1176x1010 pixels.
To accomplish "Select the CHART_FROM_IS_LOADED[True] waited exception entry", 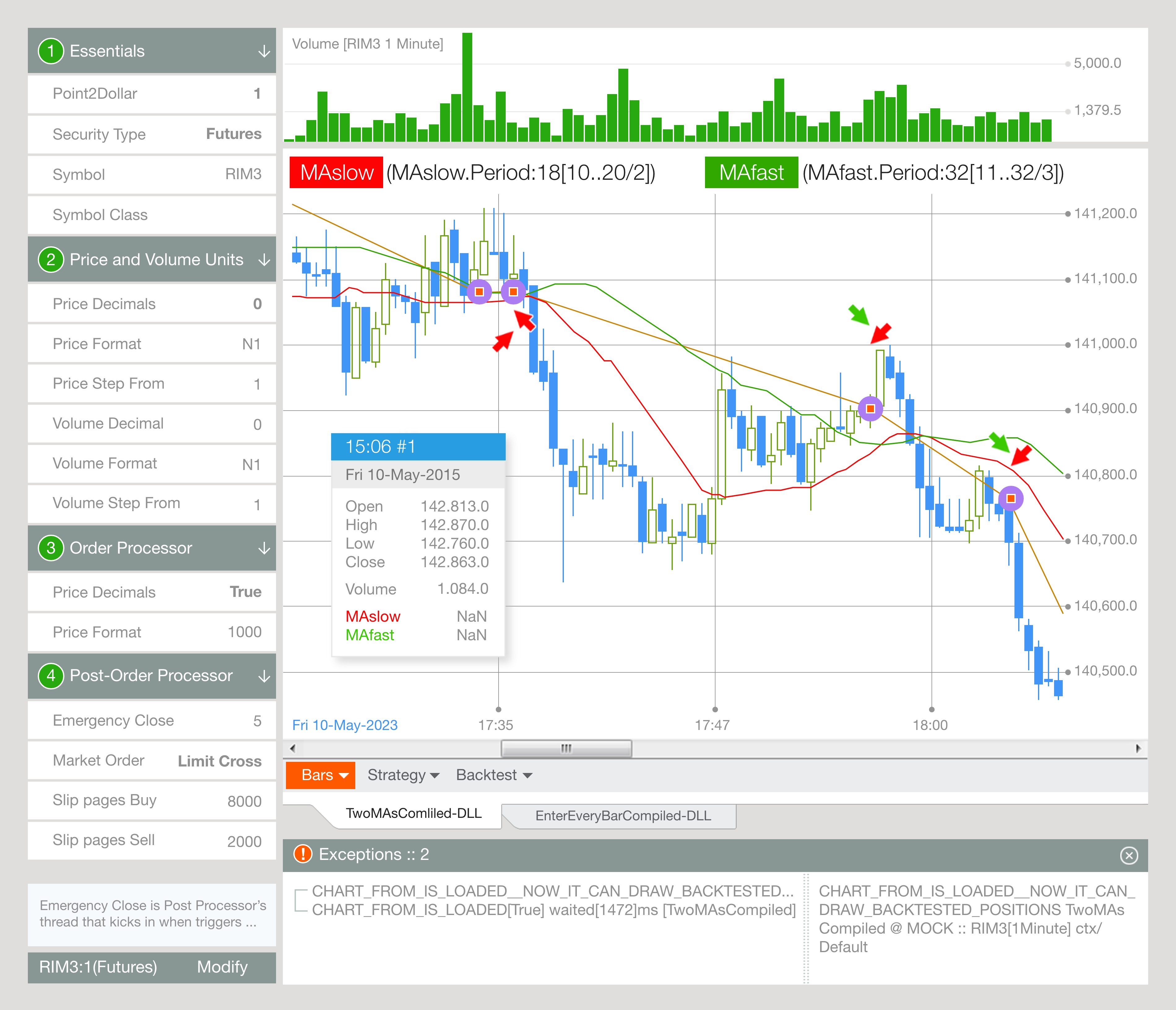I will 554,910.
